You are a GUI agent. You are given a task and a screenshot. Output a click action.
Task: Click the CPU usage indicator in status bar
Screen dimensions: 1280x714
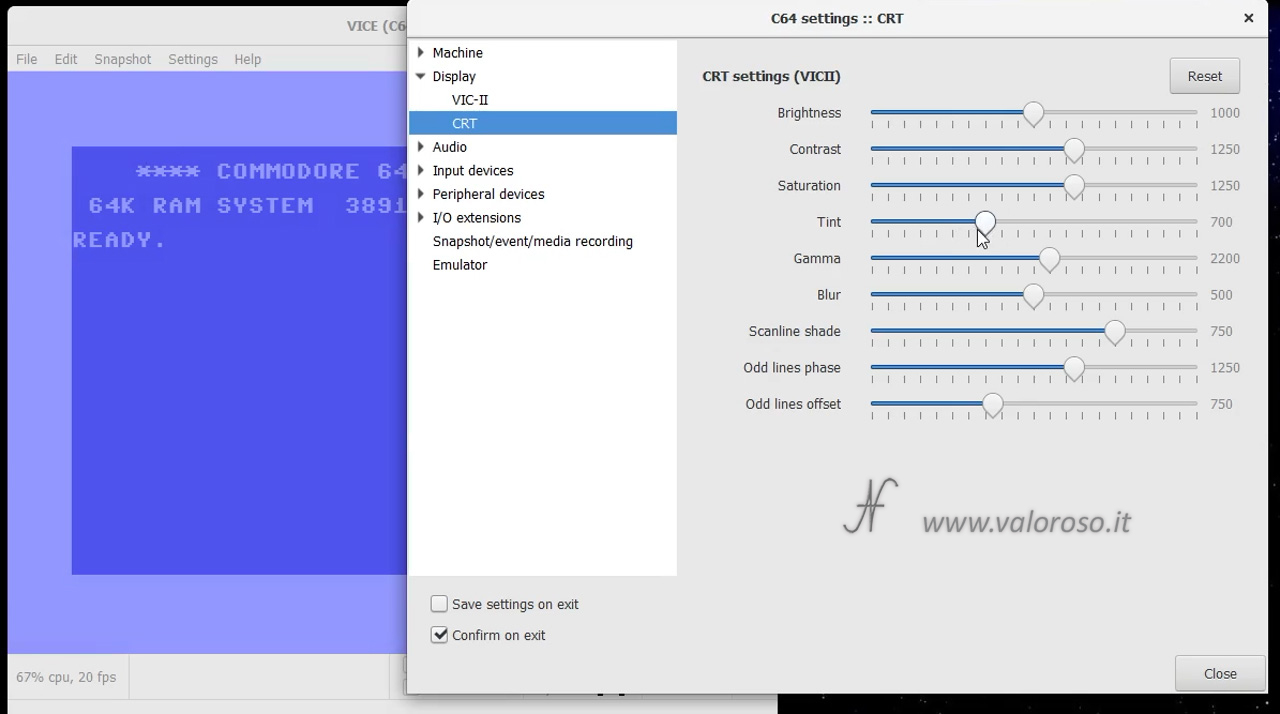[x=66, y=677]
